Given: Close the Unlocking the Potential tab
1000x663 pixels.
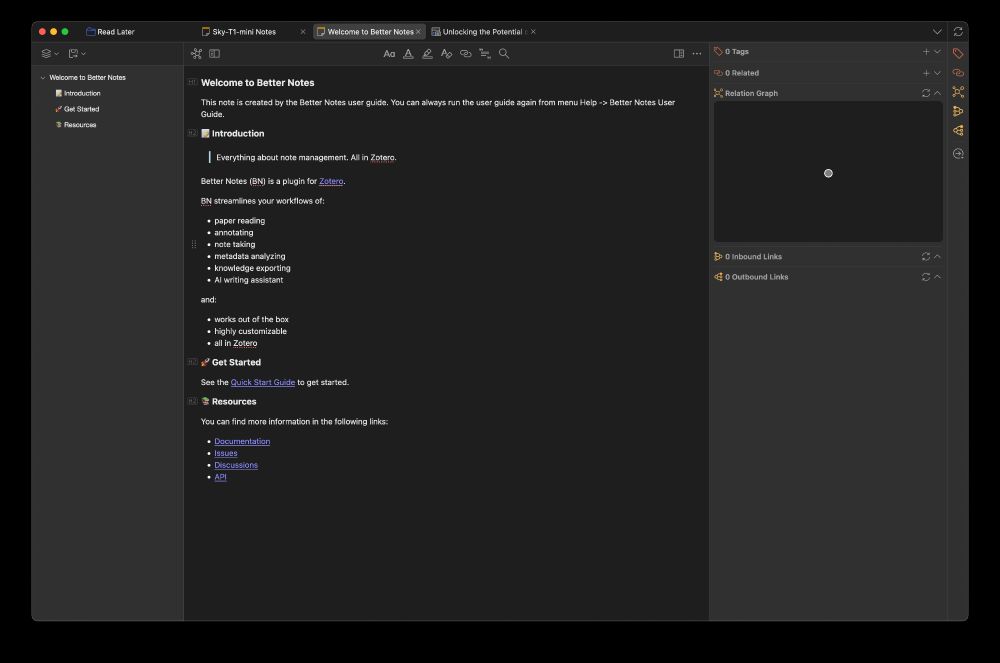Looking at the screenshot, I should tap(533, 31).
